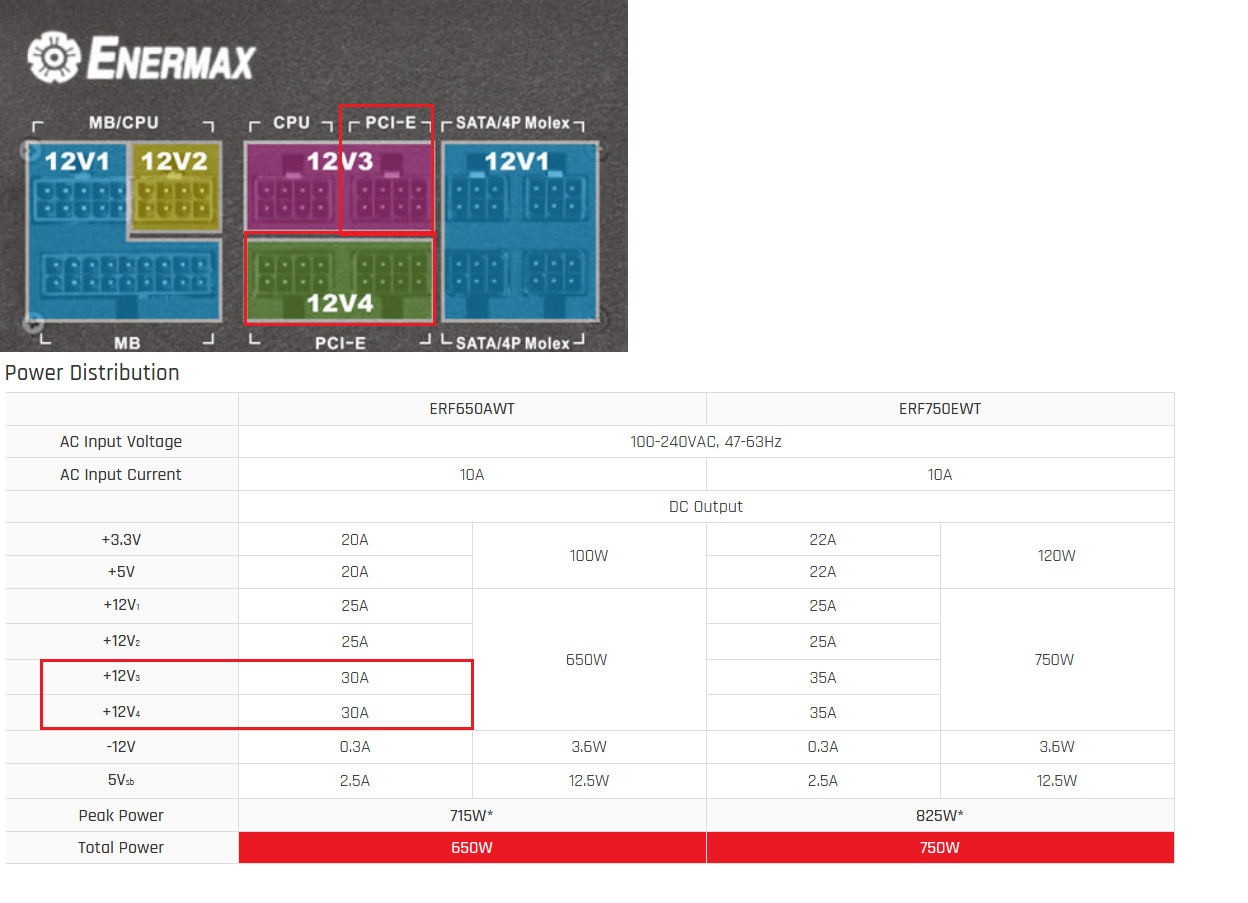Click the magenta 12V3 connector label

click(x=339, y=162)
